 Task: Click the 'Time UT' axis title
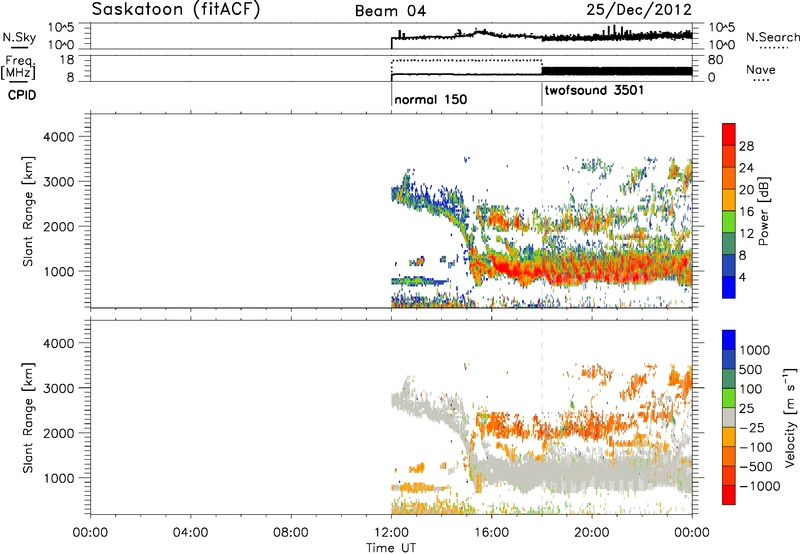pyautogui.click(x=391, y=548)
